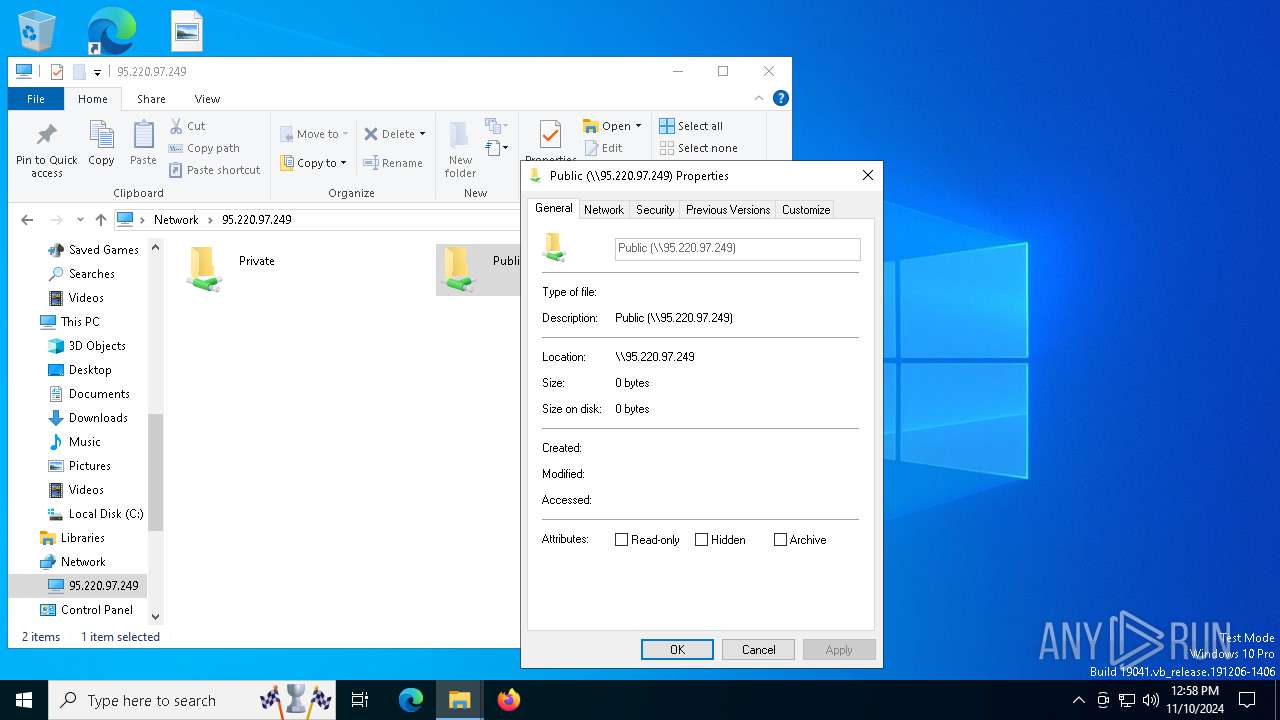Open the Delete dropdown arrow
This screenshot has width=1280, height=720.
422,134
